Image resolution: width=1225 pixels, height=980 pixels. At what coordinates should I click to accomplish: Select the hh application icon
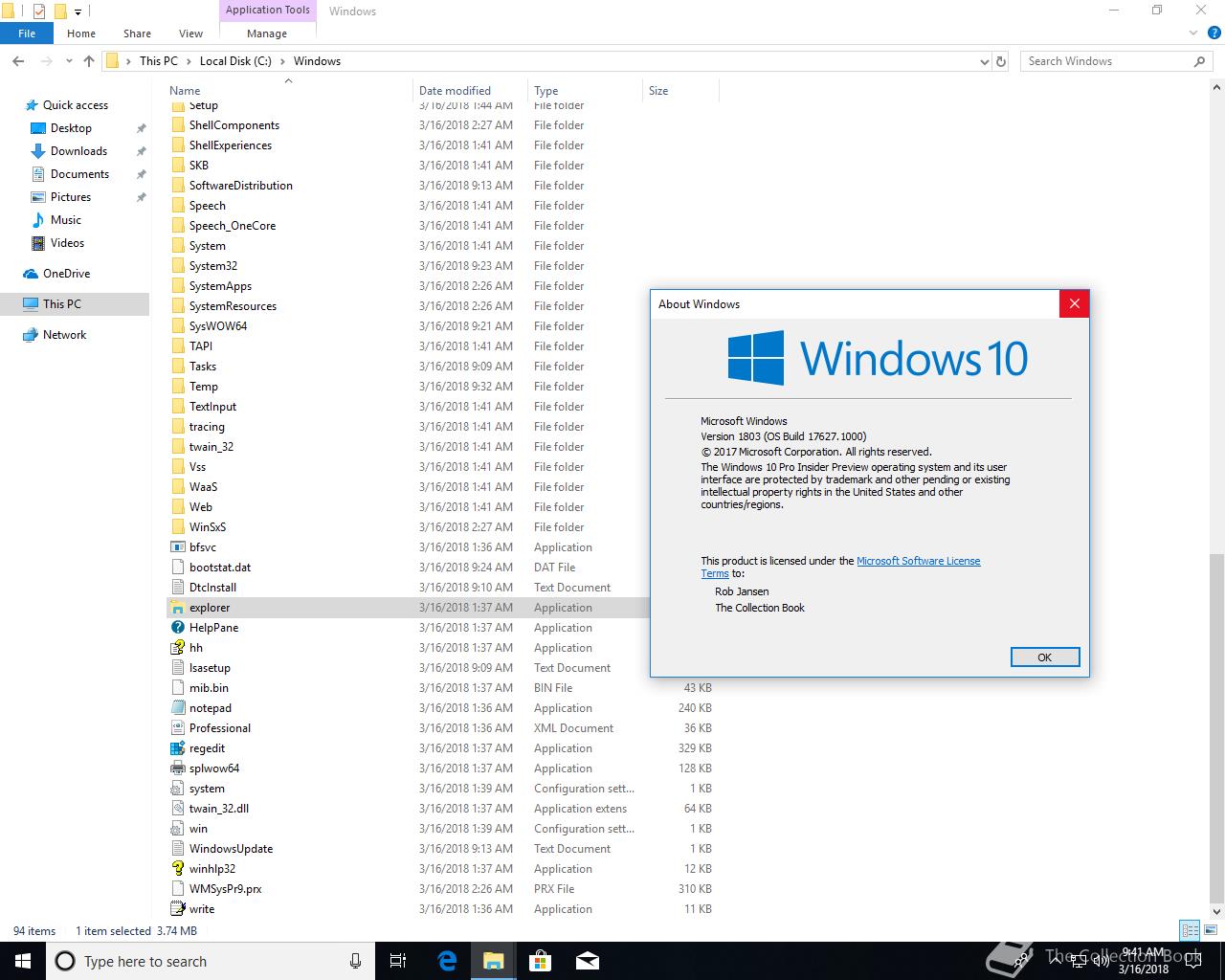pos(177,648)
